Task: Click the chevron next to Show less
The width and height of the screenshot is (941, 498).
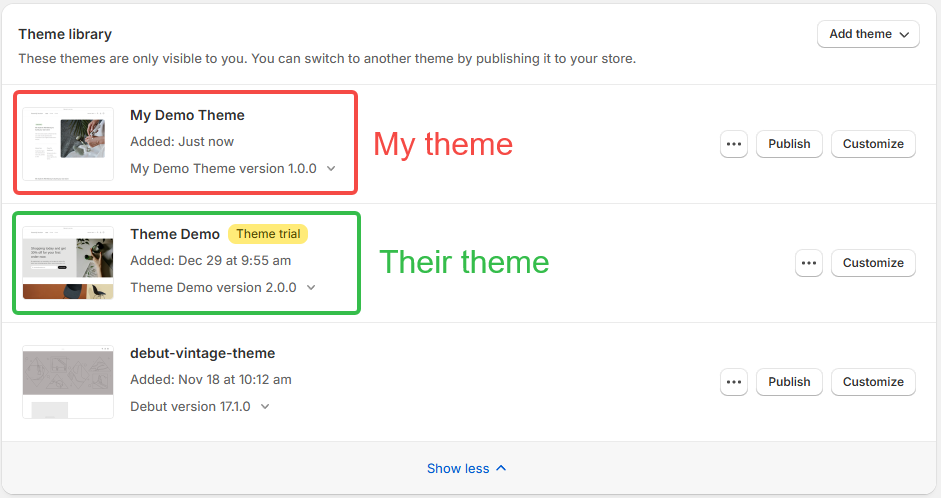Action: tap(502, 468)
